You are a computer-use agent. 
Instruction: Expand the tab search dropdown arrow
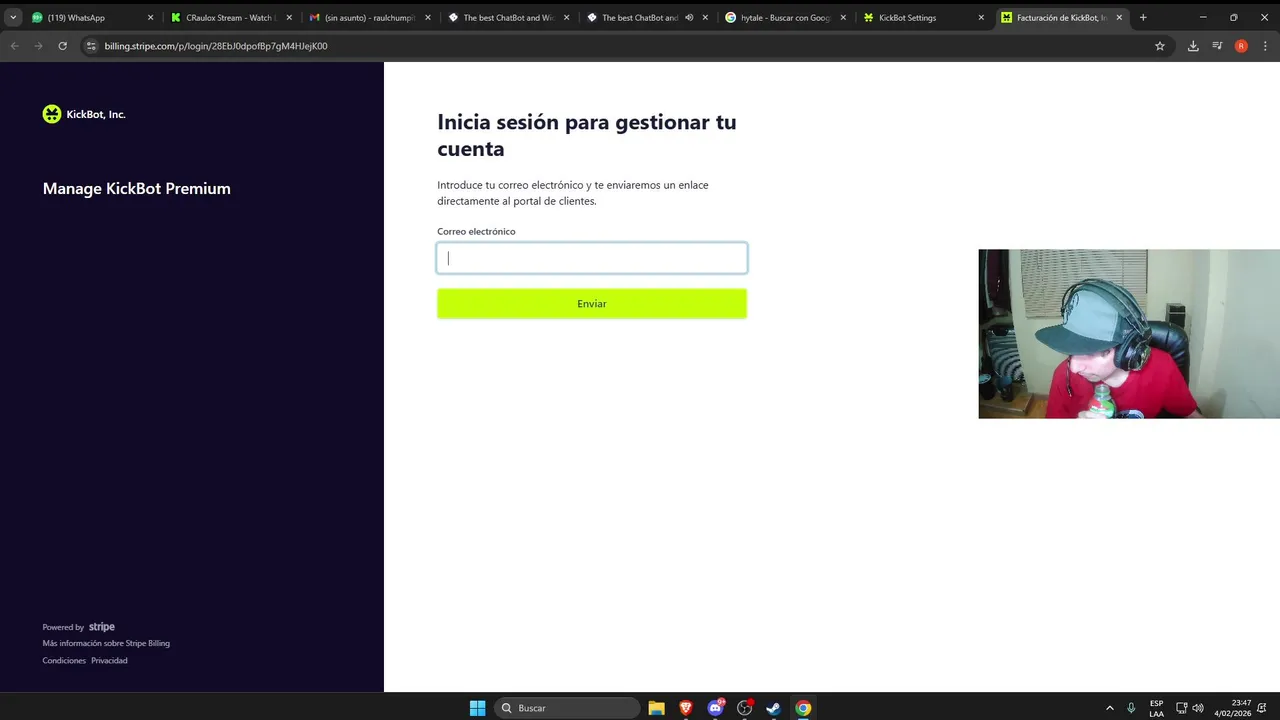(14, 17)
